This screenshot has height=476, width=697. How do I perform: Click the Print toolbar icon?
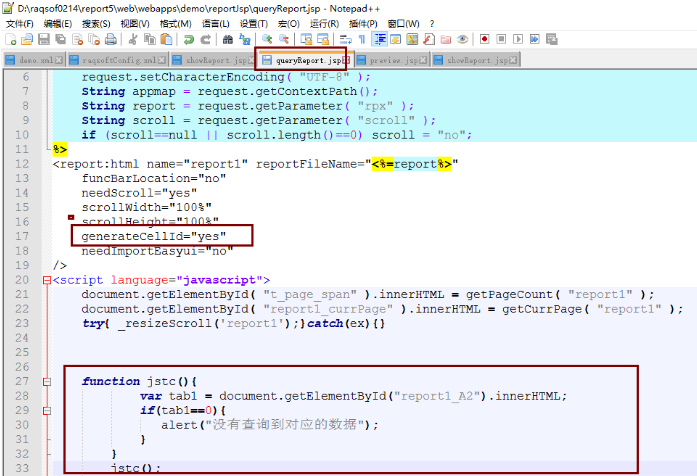click(x=111, y=40)
